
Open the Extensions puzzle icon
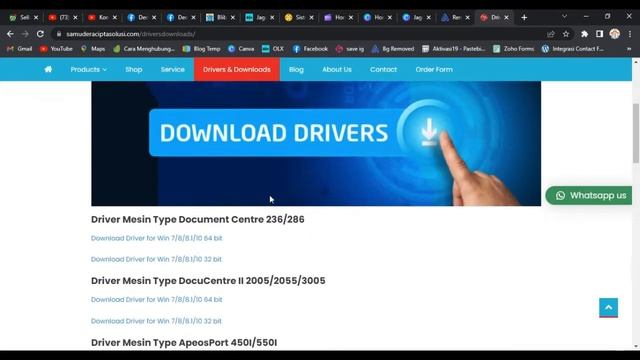point(584,34)
